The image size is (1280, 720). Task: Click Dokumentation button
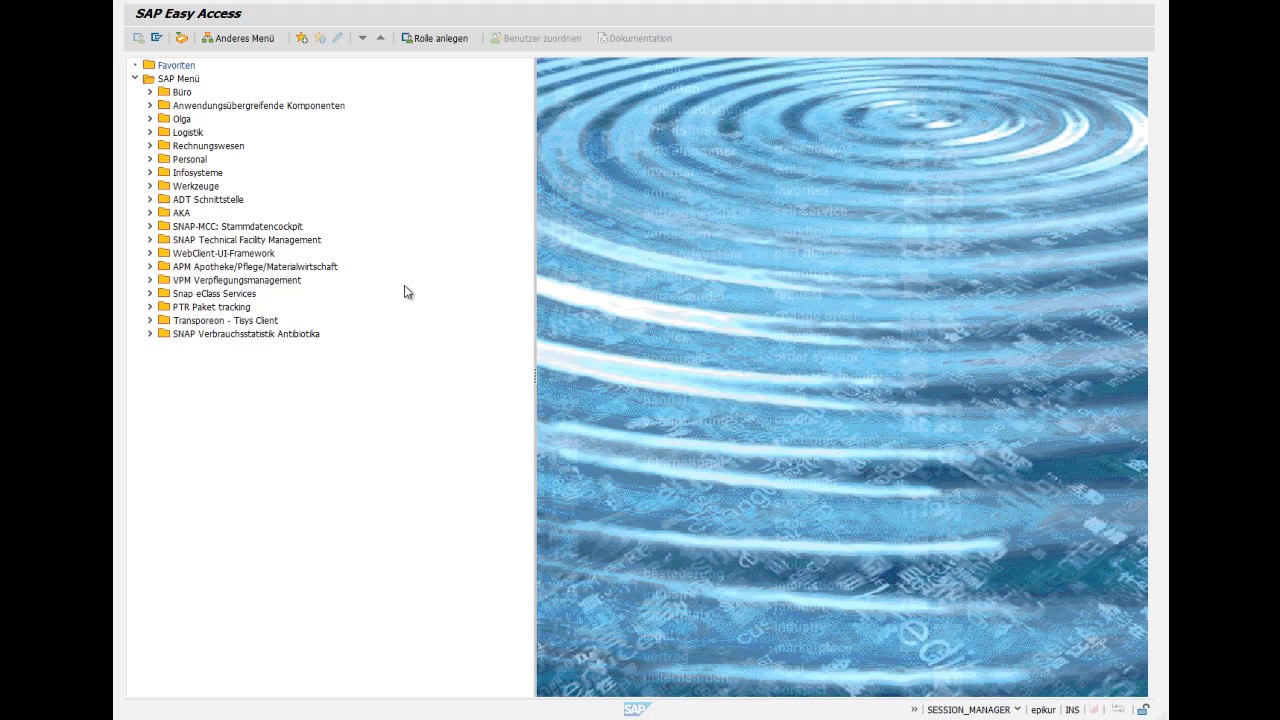[635, 38]
